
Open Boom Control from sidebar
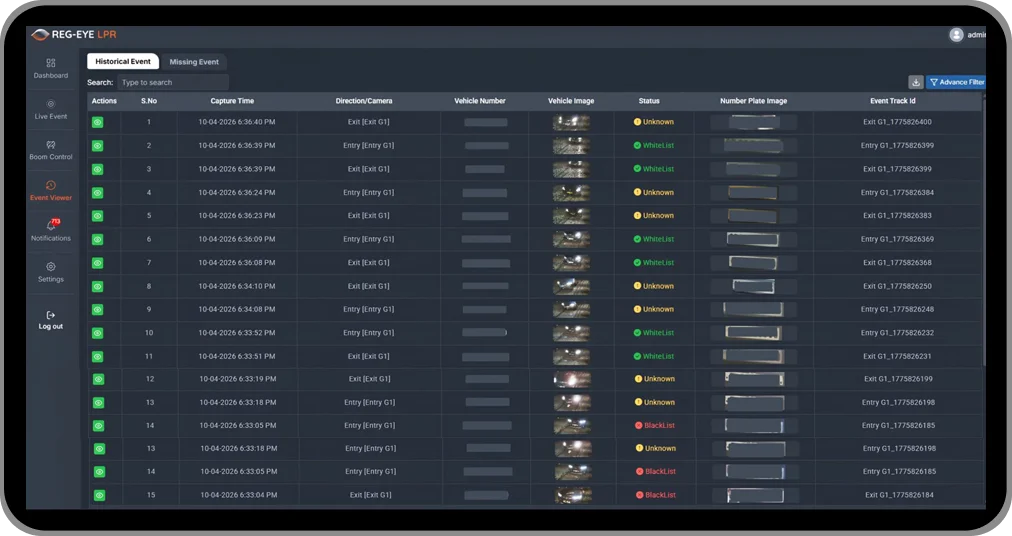coord(50,150)
